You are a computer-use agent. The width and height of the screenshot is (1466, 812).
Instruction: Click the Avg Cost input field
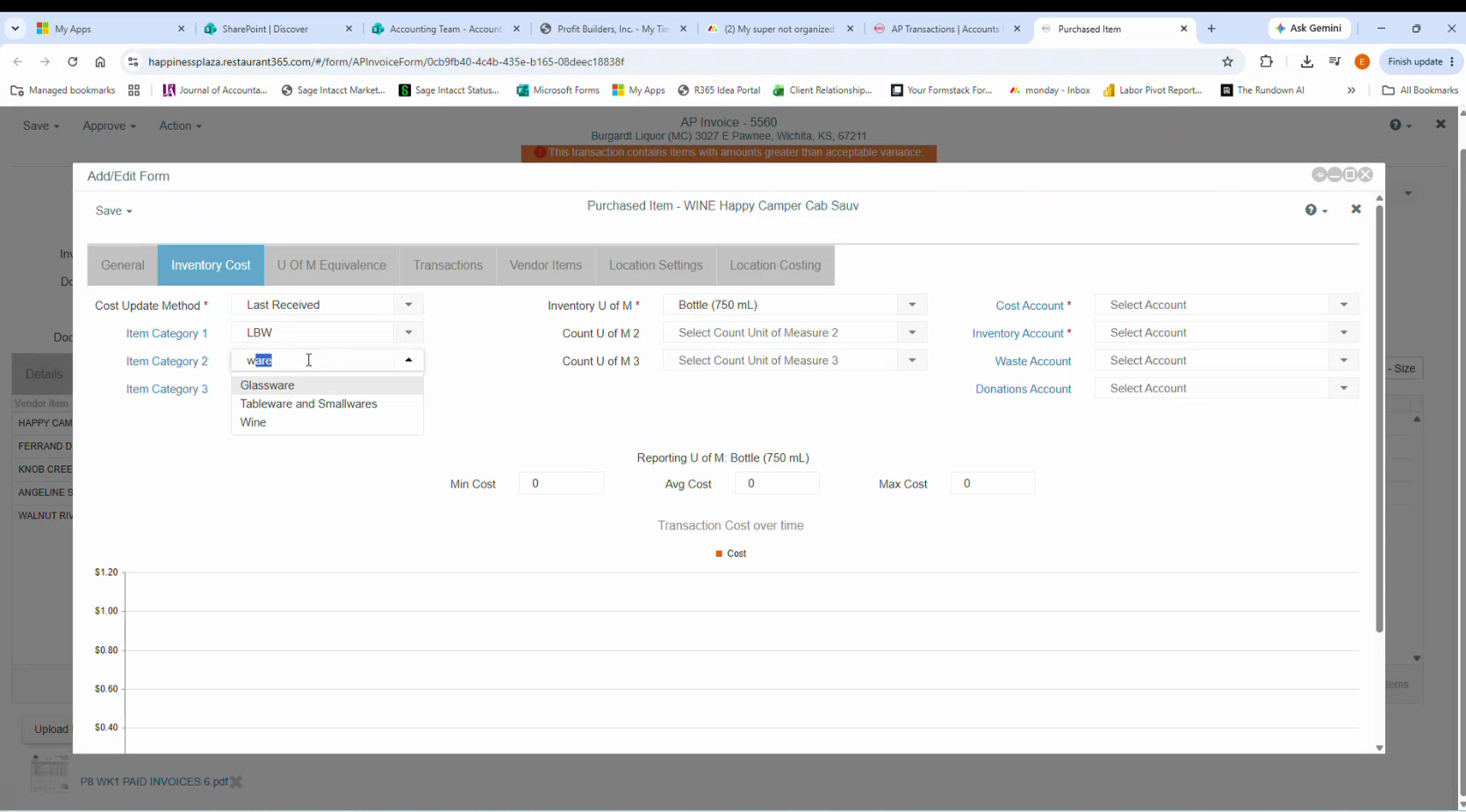[777, 484]
